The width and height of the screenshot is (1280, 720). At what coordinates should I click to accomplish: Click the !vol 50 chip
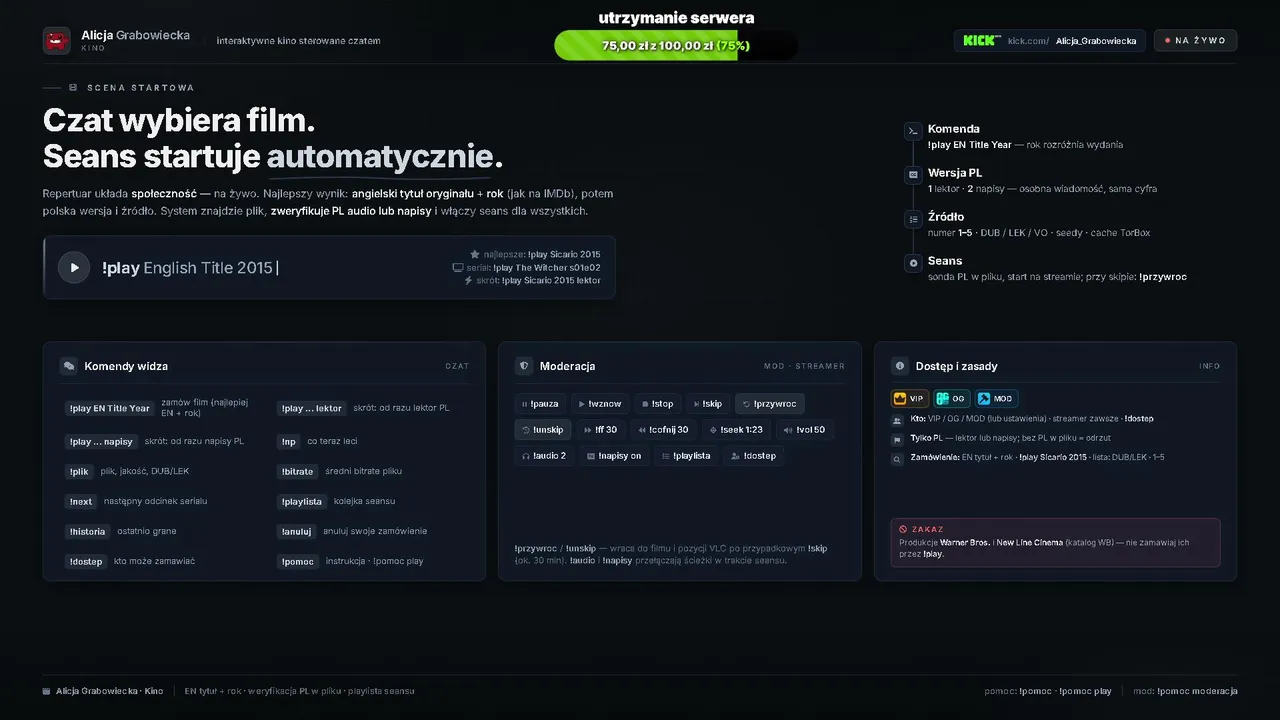tap(804, 429)
